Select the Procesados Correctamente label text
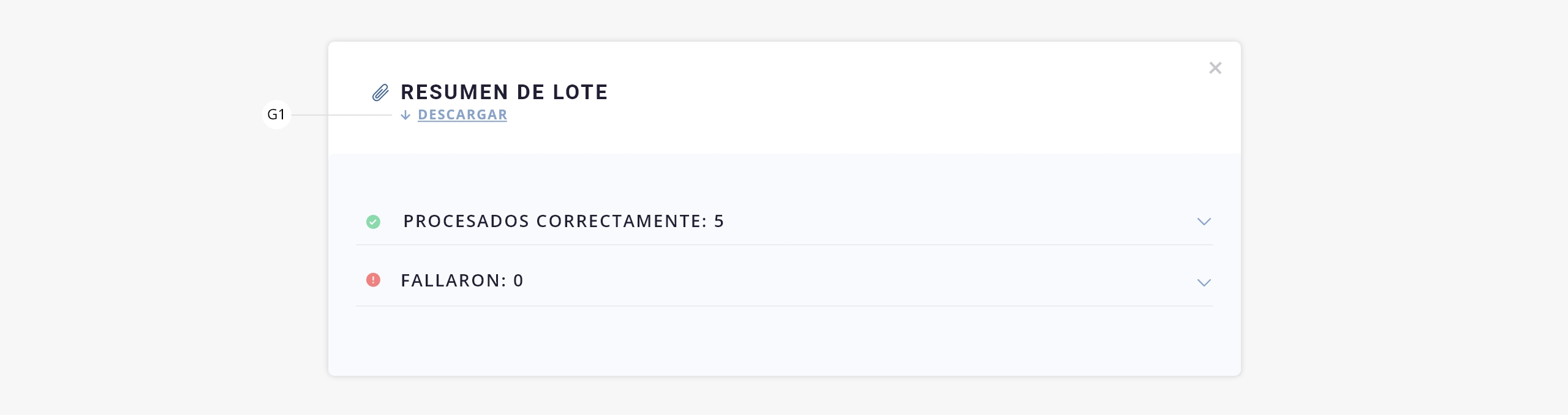Viewport: 1568px width, 415px height. click(555, 221)
